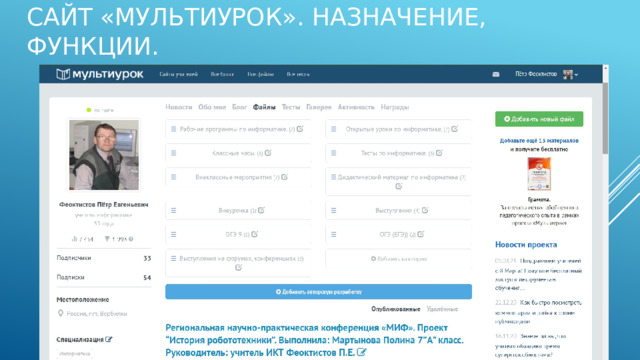Image resolution: width=640 pixels, height=360 pixels.
Task: Edit the Дидактический материал по информатике category
Action: tap(399, 186)
